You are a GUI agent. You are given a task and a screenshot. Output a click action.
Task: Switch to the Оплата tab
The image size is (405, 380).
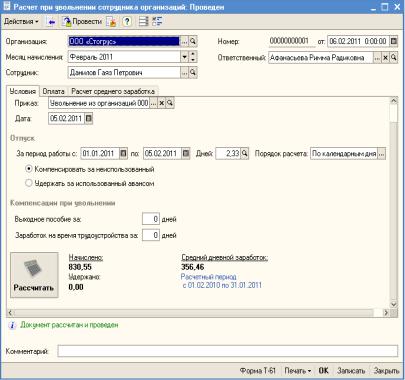(x=53, y=91)
